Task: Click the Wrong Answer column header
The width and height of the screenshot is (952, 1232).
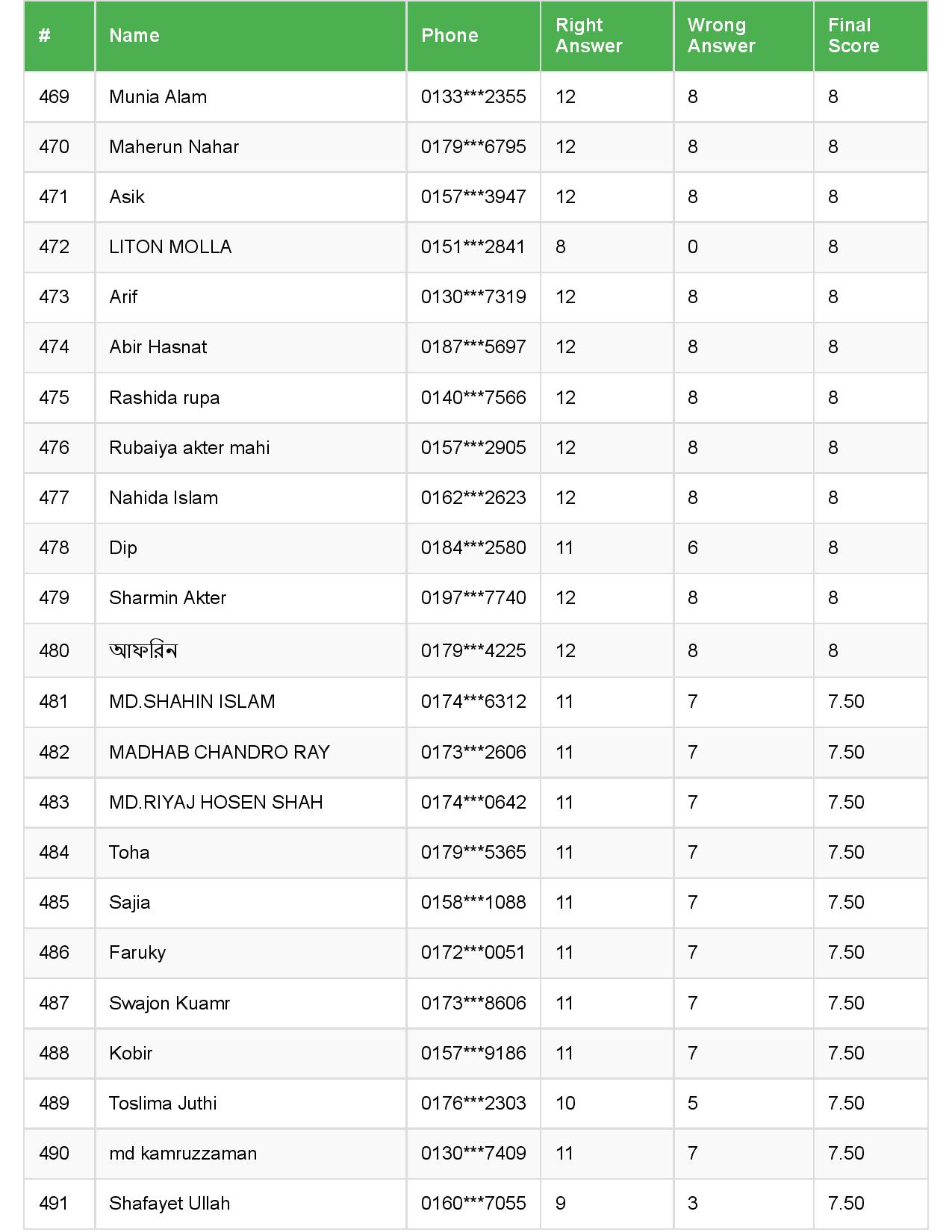Action: (x=721, y=35)
